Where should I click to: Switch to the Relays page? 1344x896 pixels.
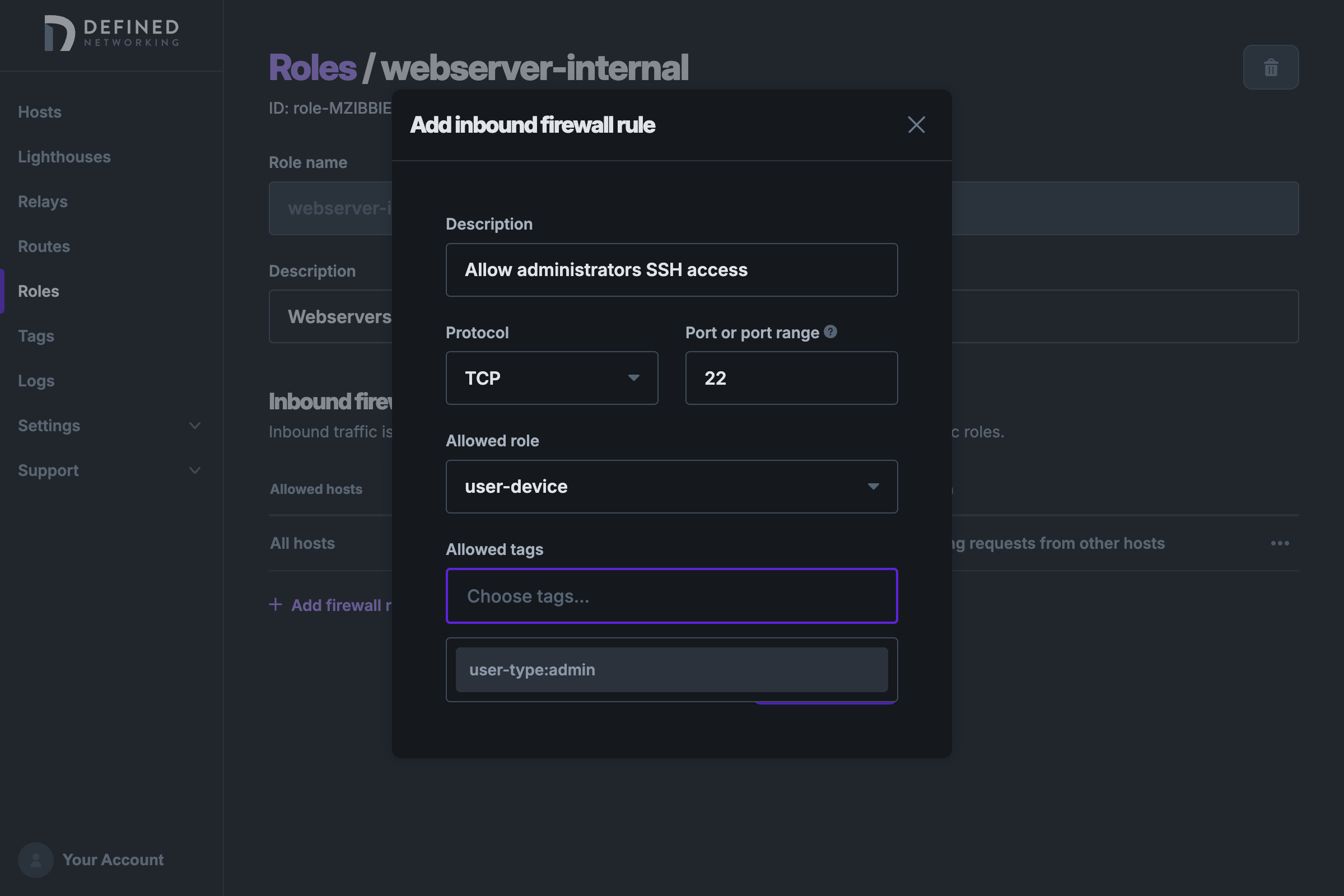(43, 201)
